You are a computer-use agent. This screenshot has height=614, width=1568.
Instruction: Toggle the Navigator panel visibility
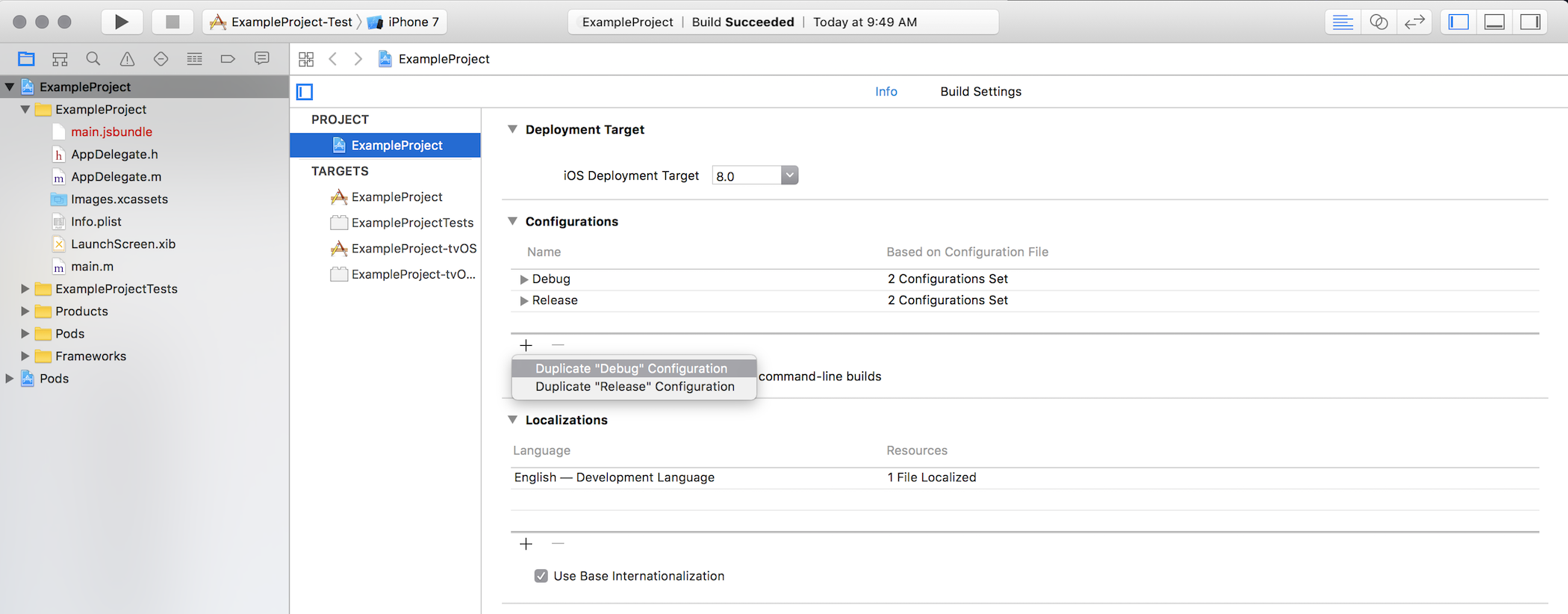[1458, 22]
